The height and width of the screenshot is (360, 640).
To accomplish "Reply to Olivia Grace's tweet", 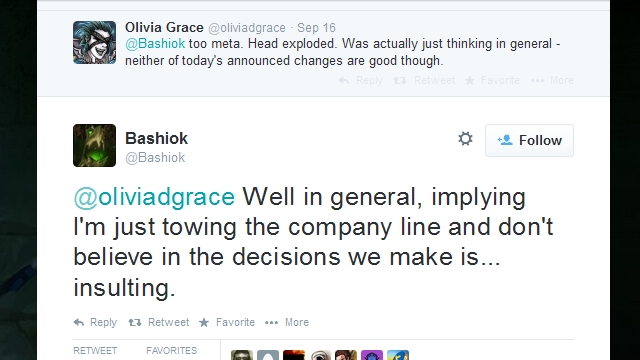I will (x=361, y=80).
